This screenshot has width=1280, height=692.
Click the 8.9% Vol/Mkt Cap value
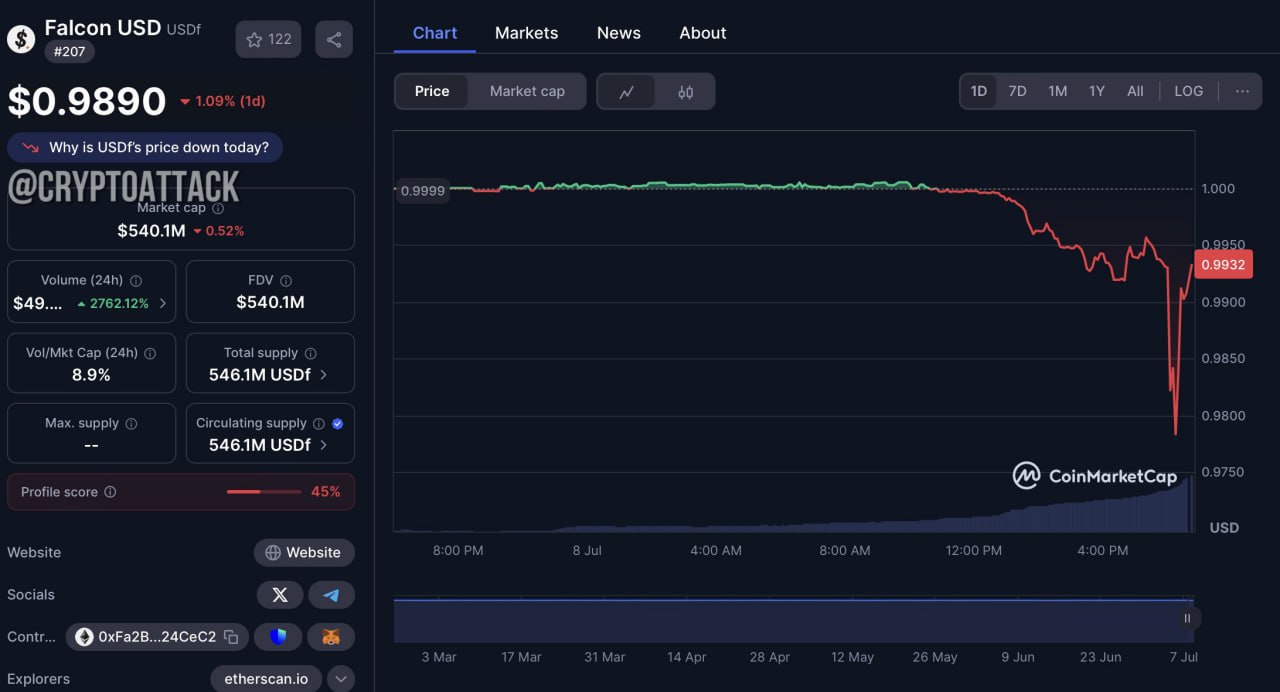(91, 375)
